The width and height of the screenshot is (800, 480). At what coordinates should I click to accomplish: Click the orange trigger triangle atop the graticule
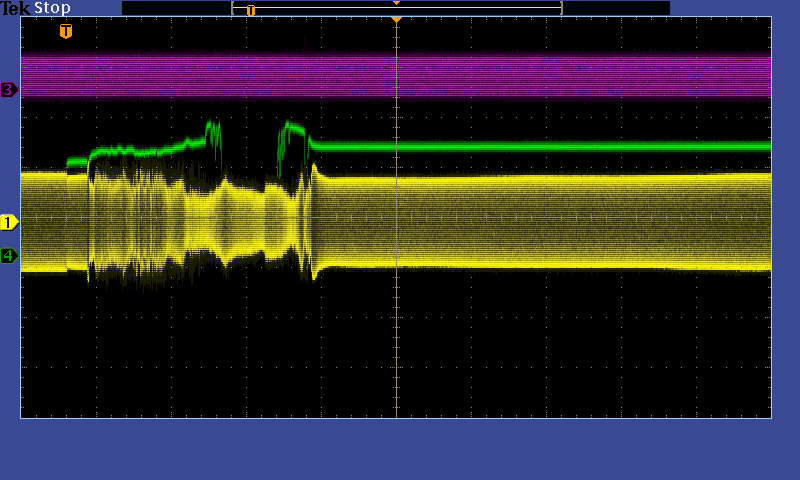pyautogui.click(x=397, y=20)
